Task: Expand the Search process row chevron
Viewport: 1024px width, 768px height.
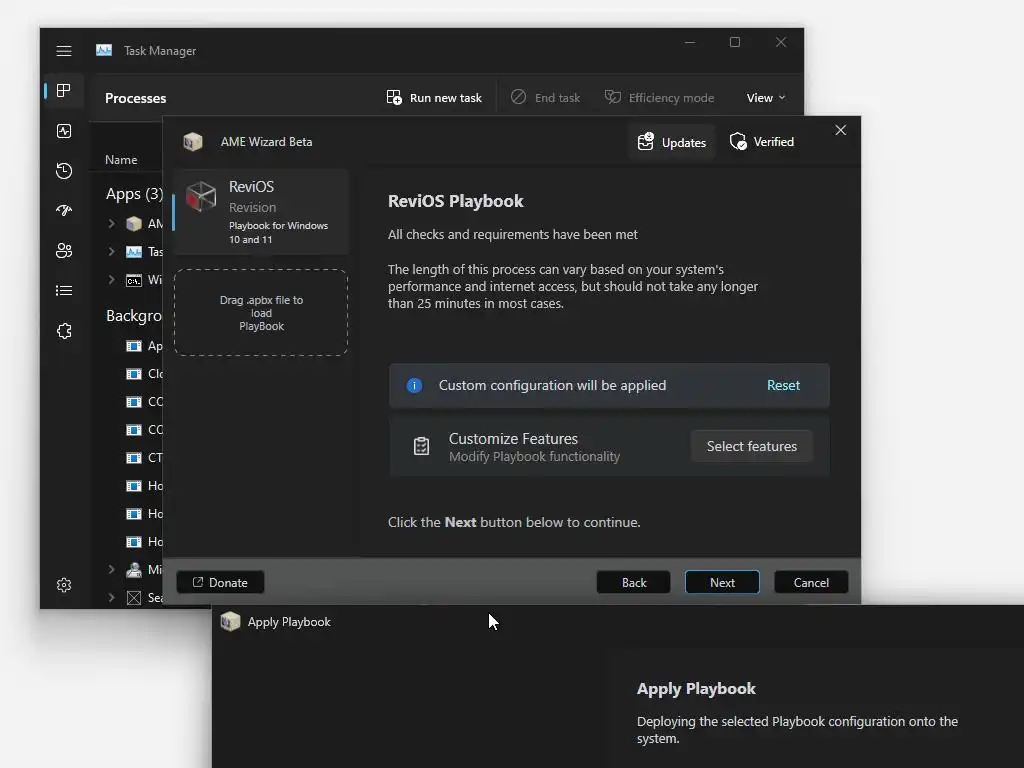Action: 111,598
